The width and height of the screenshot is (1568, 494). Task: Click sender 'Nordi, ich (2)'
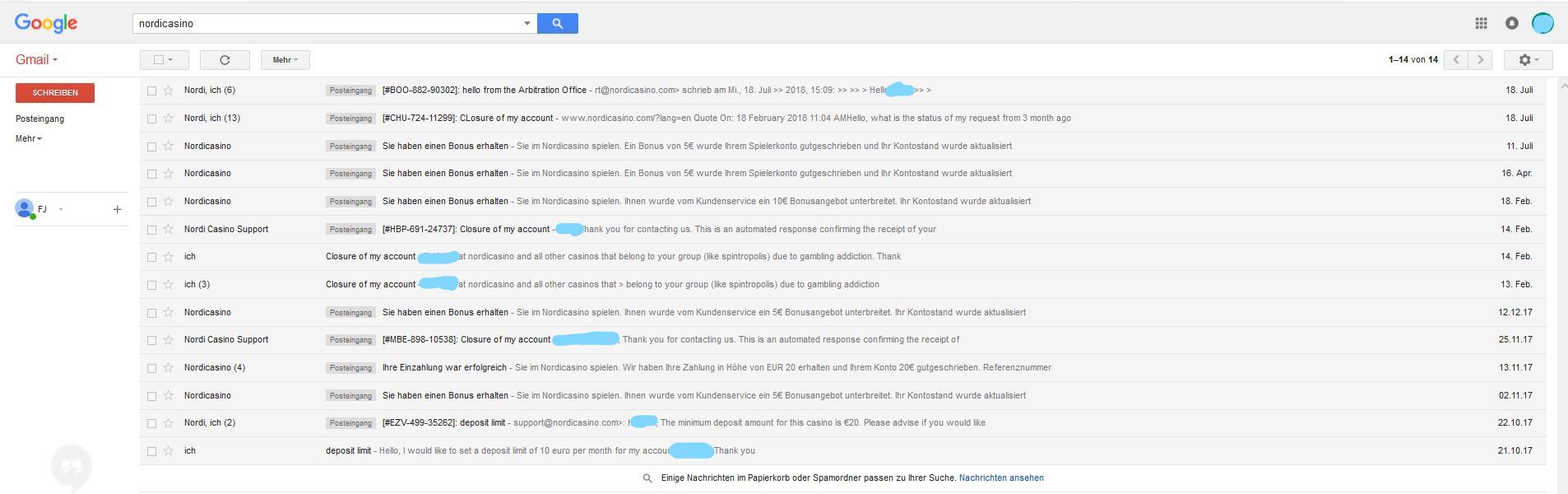tap(210, 422)
